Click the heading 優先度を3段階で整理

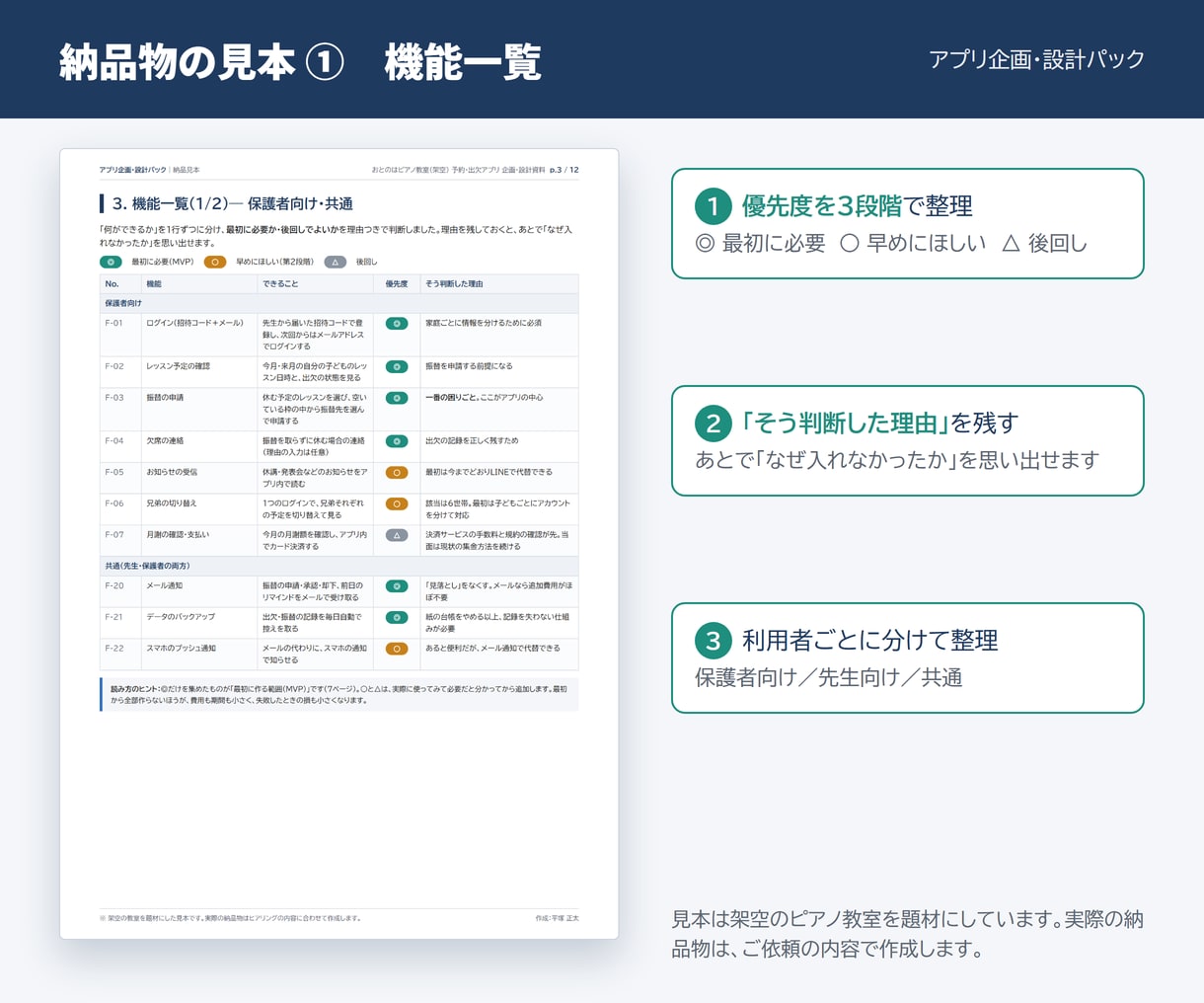click(x=858, y=206)
